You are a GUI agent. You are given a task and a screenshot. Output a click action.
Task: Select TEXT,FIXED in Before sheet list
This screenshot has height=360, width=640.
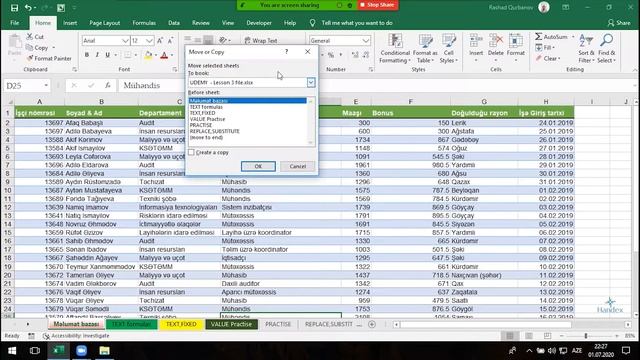tap(202, 113)
